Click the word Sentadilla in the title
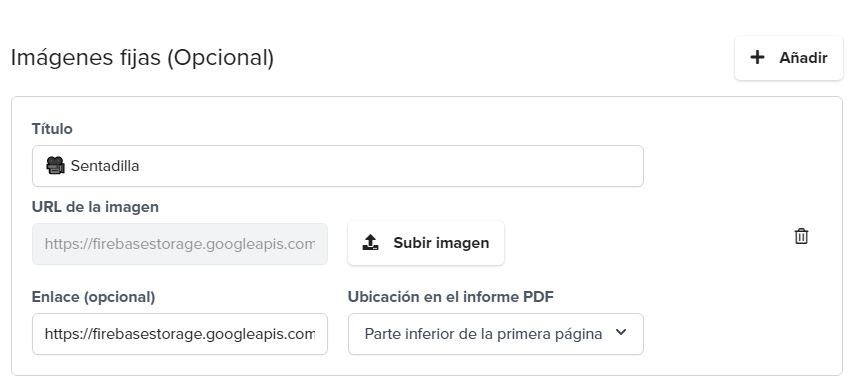The width and height of the screenshot is (855, 384). coord(105,166)
